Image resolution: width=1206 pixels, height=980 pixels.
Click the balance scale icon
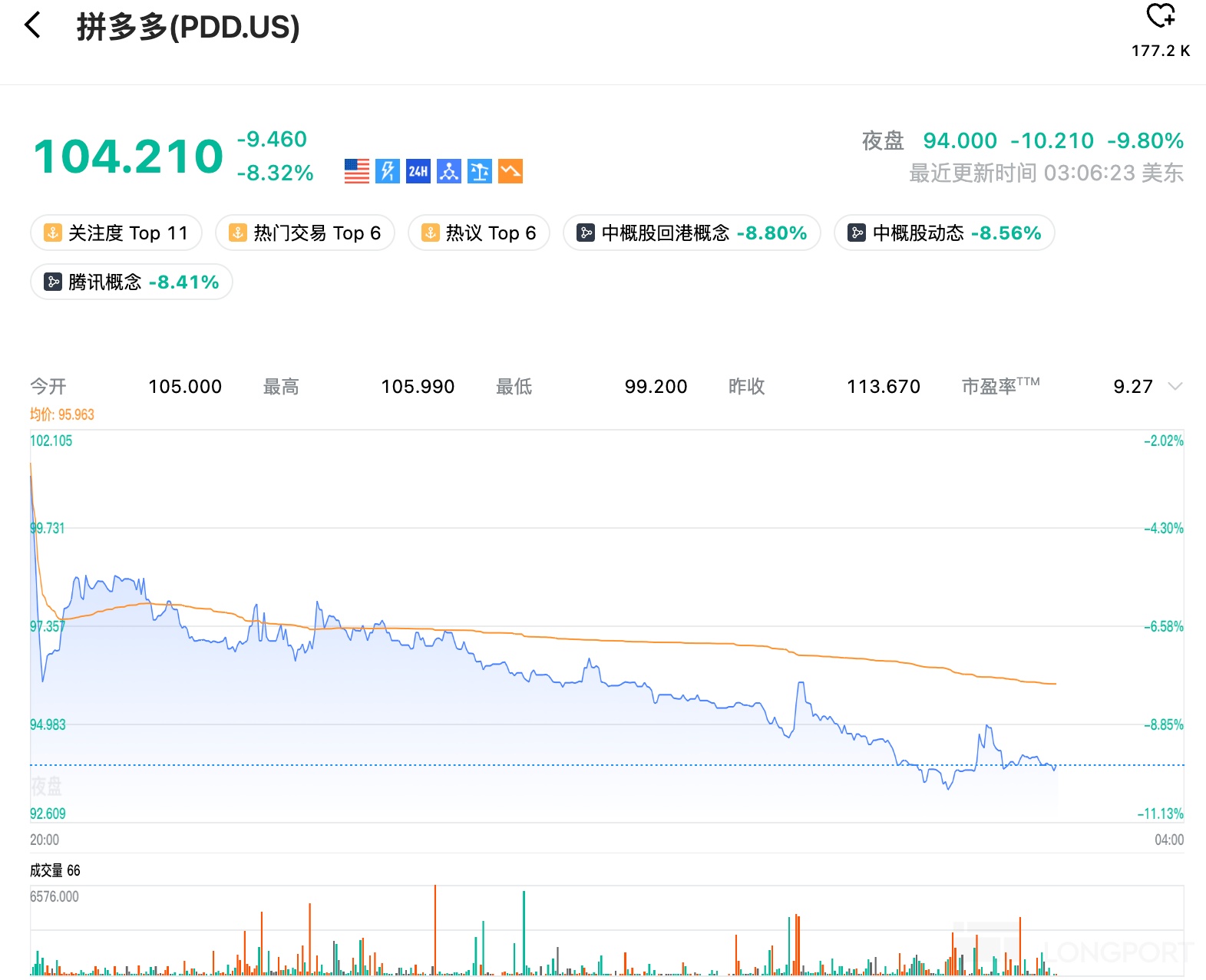coord(480,171)
